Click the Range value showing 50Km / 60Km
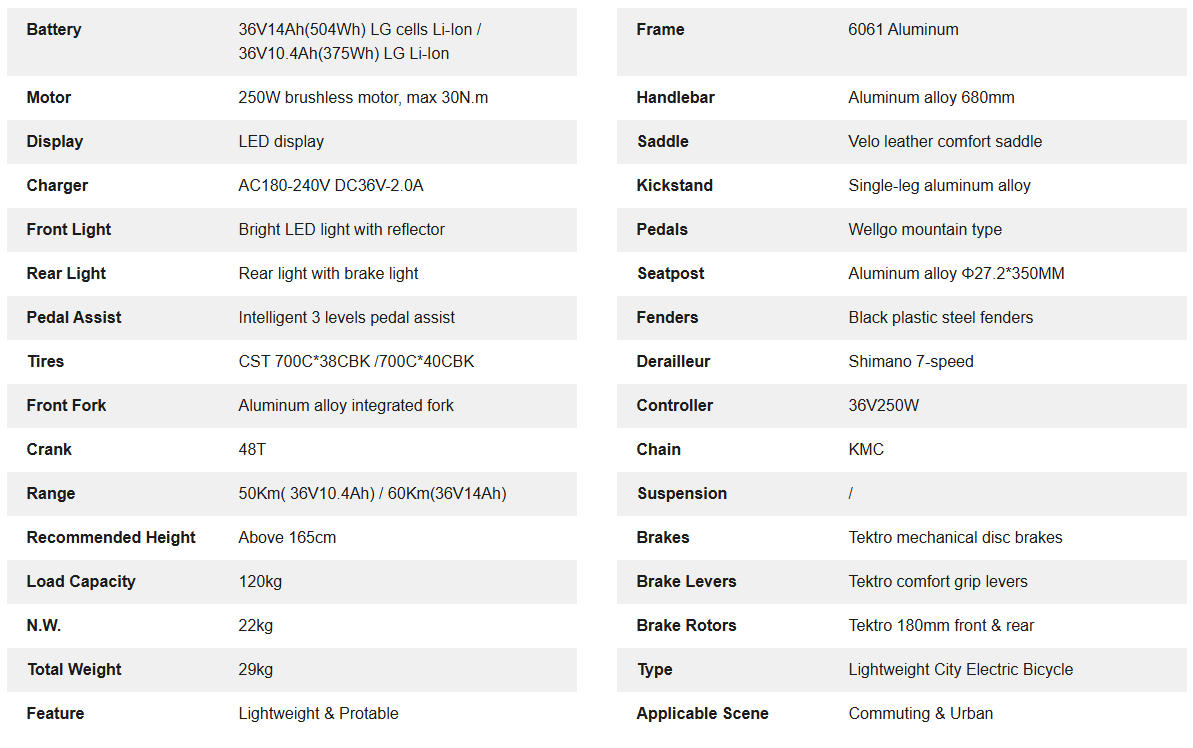The image size is (1193, 748). [372, 494]
